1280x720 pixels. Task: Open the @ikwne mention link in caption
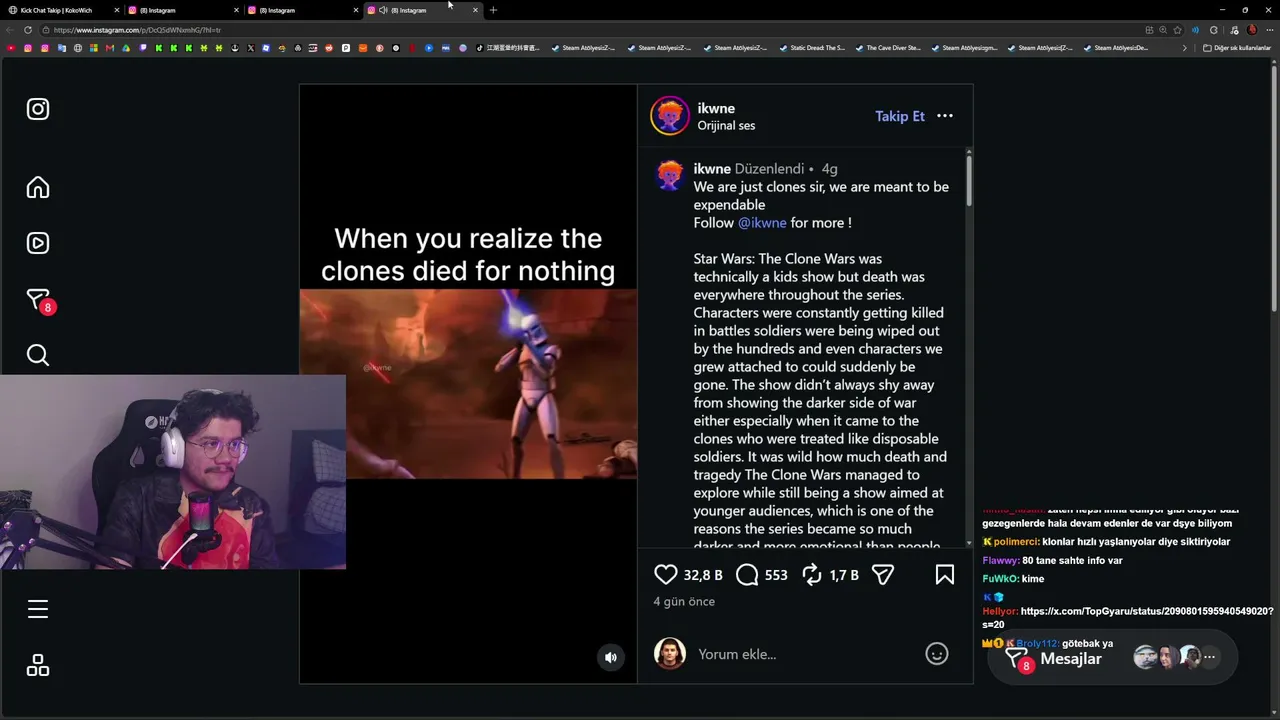click(x=762, y=223)
